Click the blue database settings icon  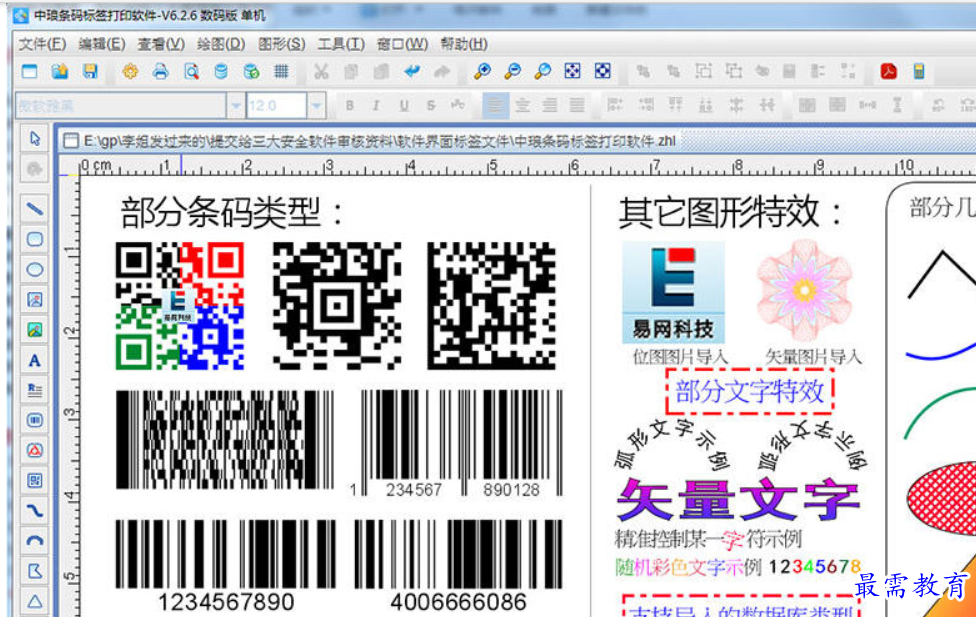pos(221,72)
